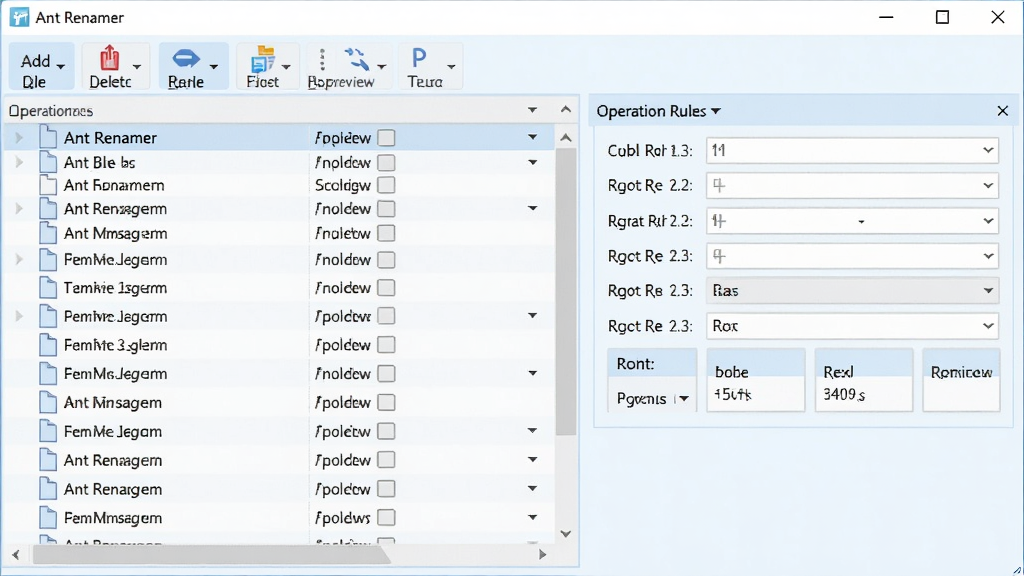Tick the checkbox in FemMmsagem row
The image size is (1024, 576).
pyautogui.click(x=386, y=518)
